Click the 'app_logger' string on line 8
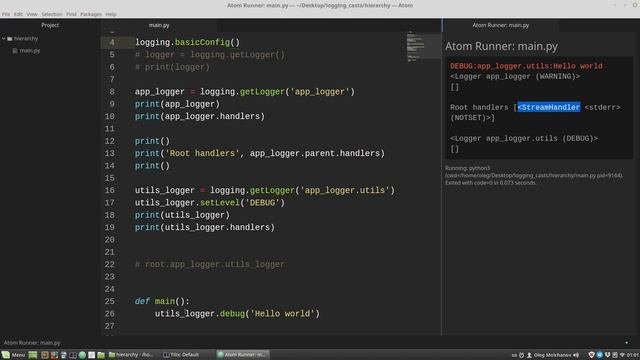The image size is (640, 360). tap(320, 92)
